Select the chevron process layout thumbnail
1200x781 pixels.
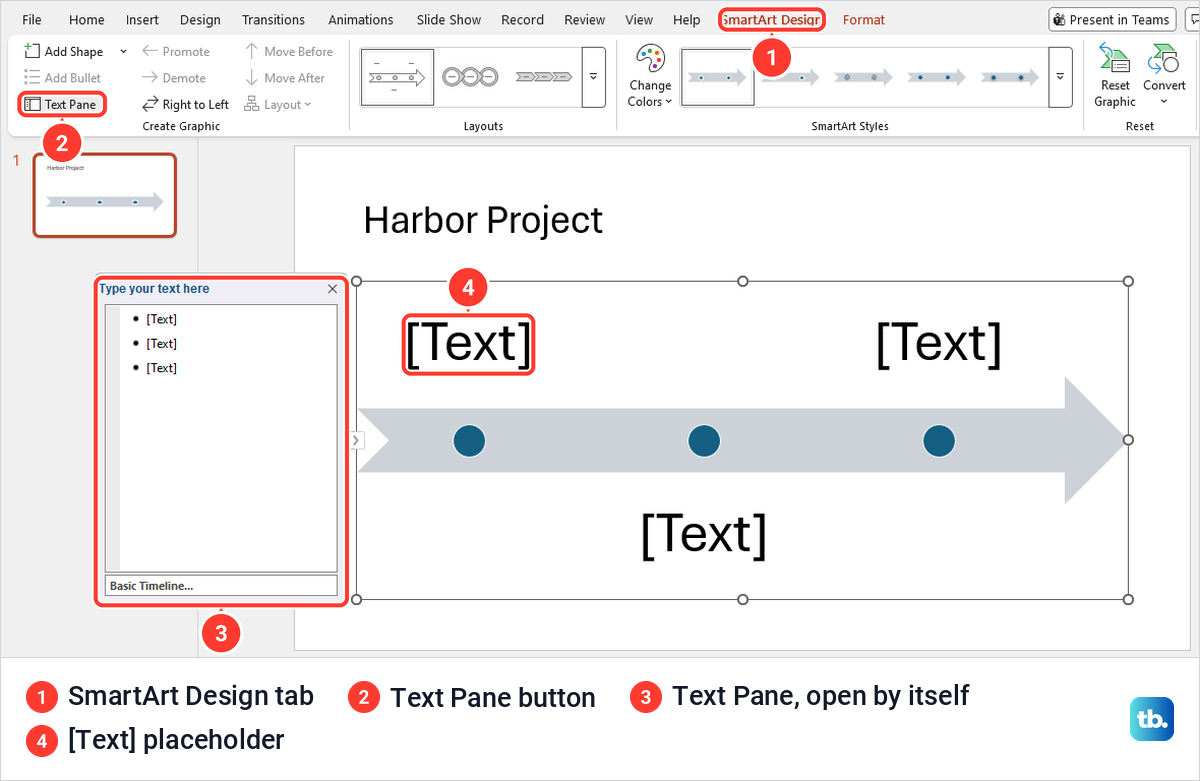[x=544, y=77]
